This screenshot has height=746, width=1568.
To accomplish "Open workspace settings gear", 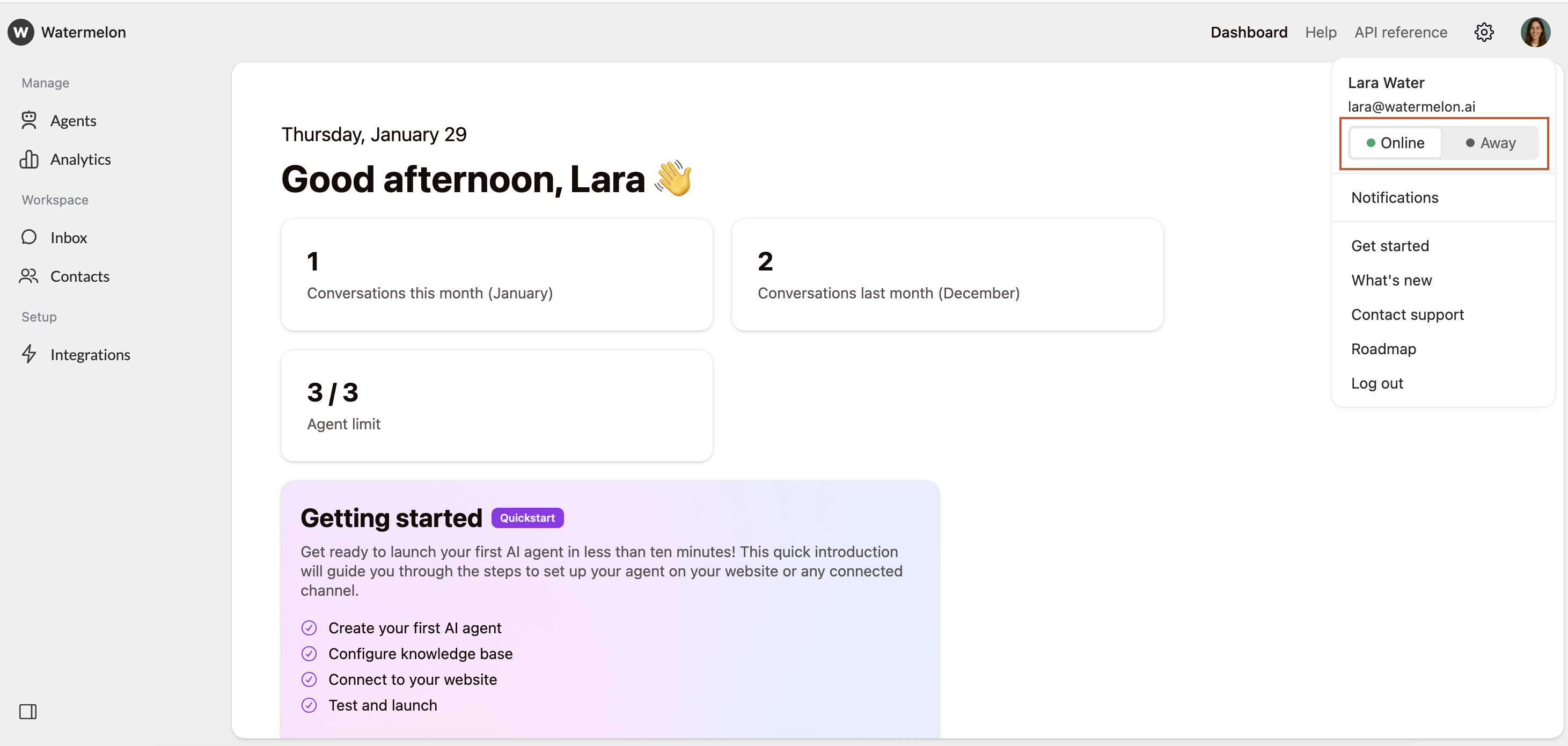I will coord(1484,32).
